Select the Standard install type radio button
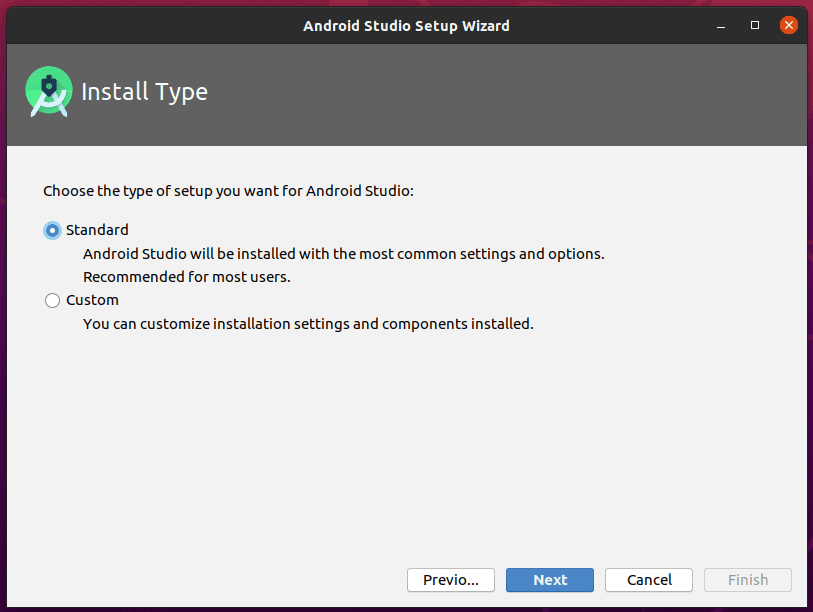This screenshot has width=813, height=612. tap(52, 230)
